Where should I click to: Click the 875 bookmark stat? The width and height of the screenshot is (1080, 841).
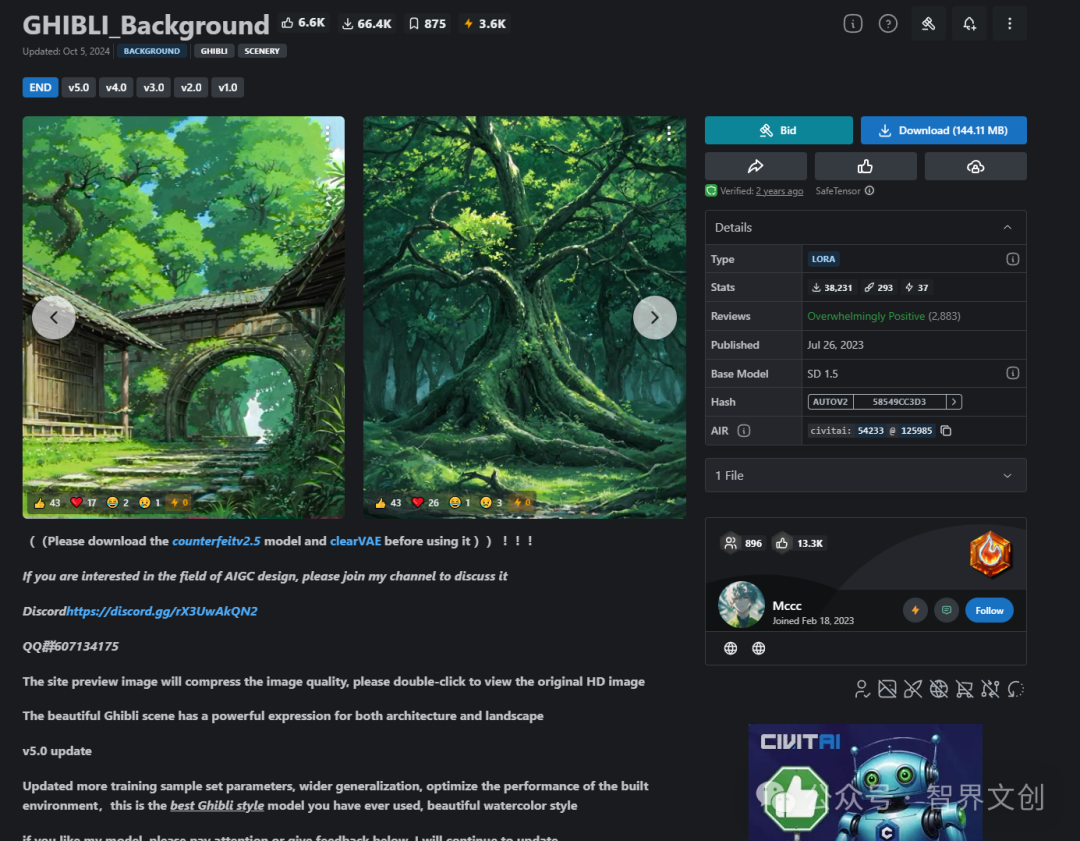(427, 23)
